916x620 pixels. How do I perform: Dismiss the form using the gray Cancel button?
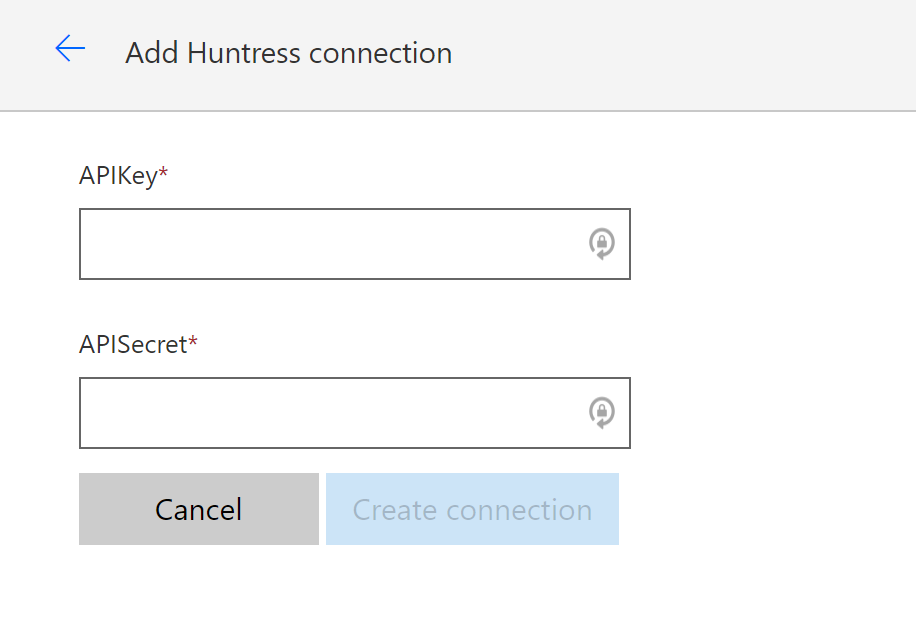198,510
